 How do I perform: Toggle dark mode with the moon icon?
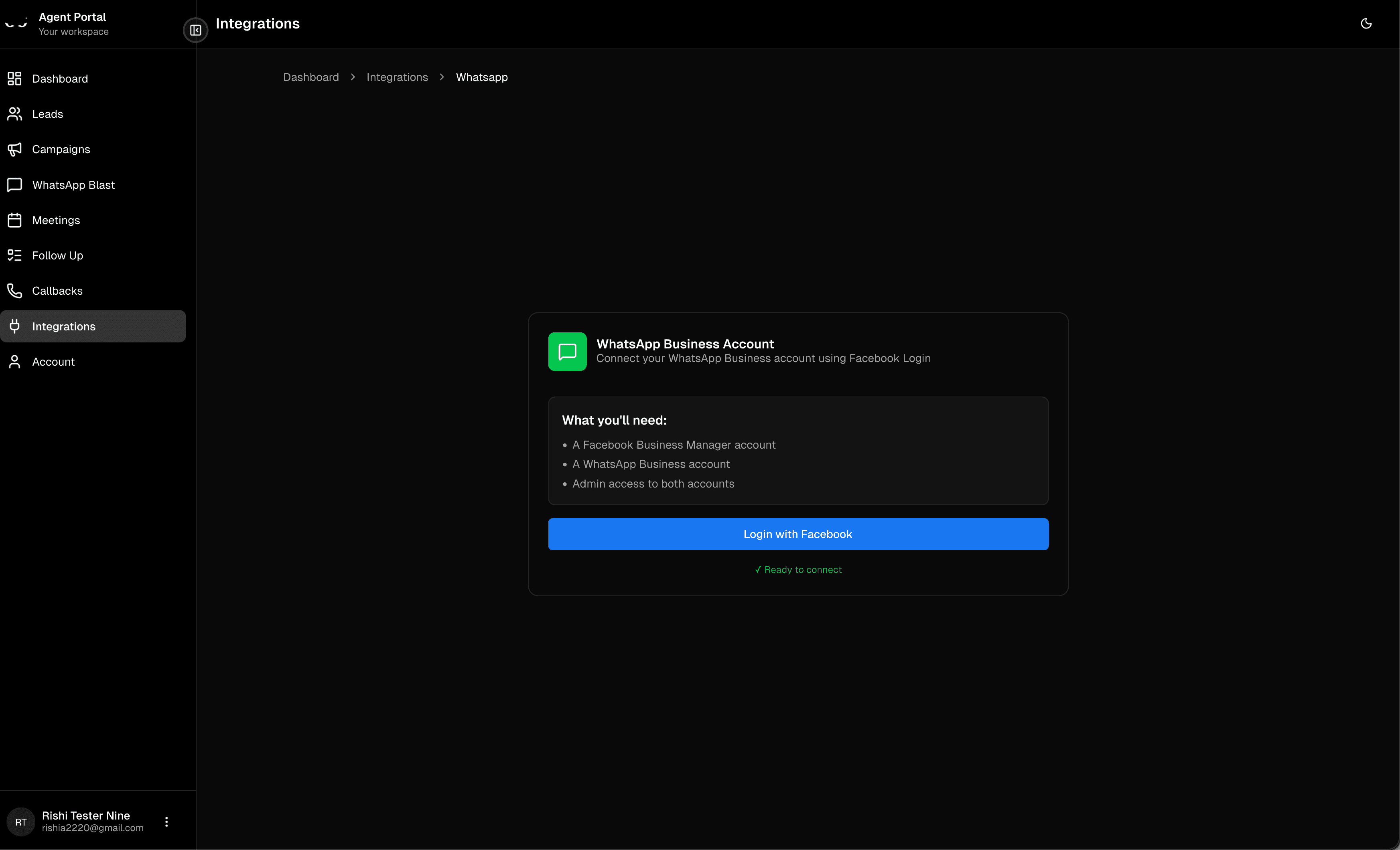(1366, 23)
